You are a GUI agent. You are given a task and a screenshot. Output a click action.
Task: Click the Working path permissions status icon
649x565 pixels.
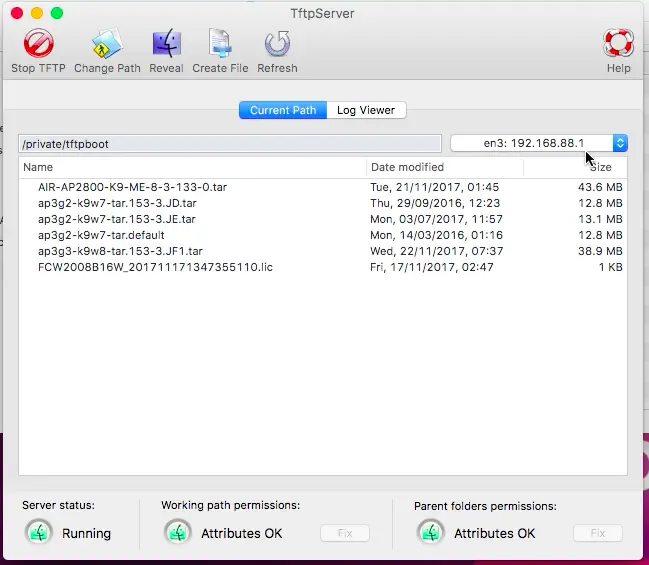178,533
